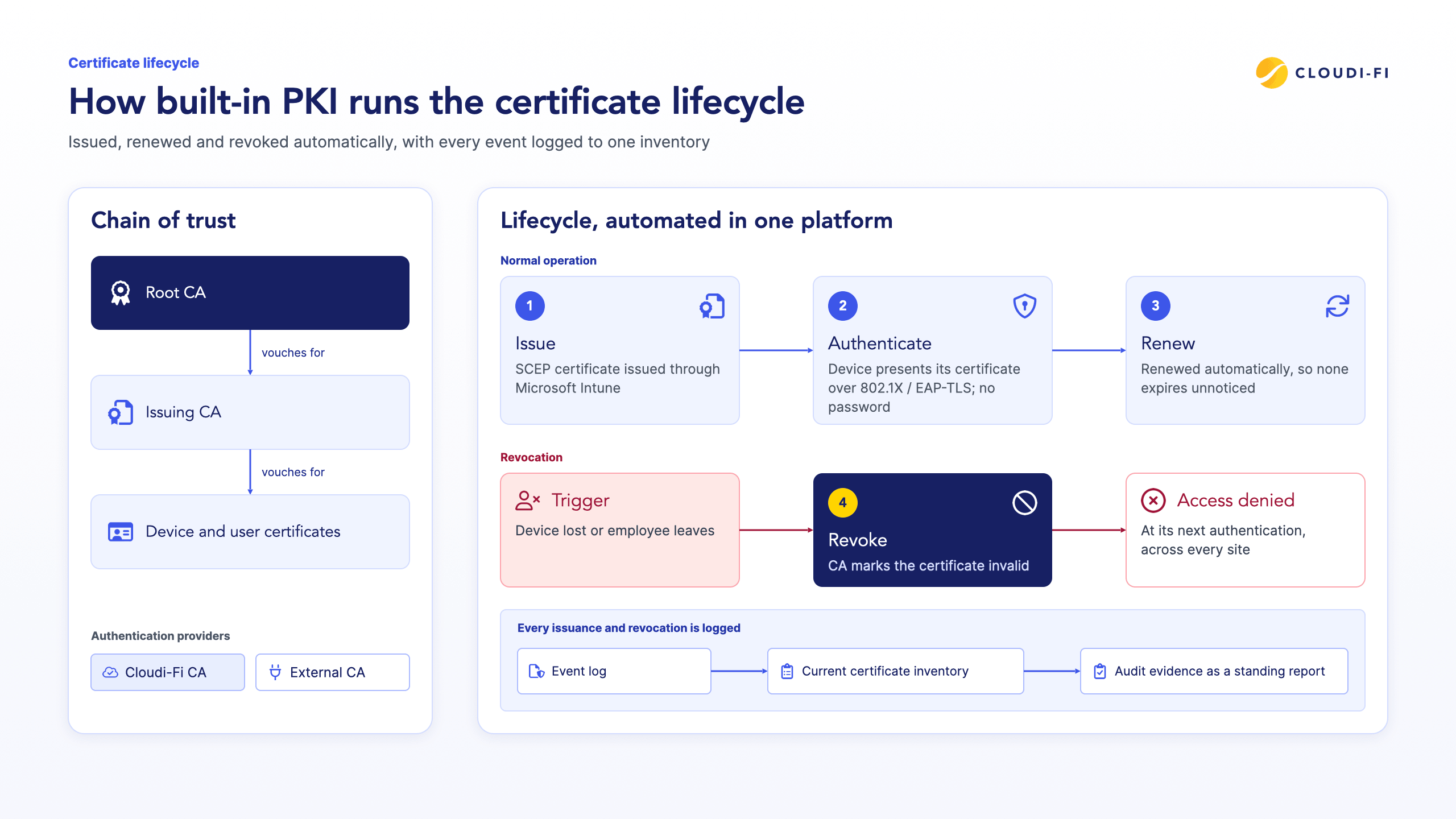This screenshot has height=819, width=1456.
Task: Click the clipboard icon in Current certificate inventory
Action: coord(787,671)
